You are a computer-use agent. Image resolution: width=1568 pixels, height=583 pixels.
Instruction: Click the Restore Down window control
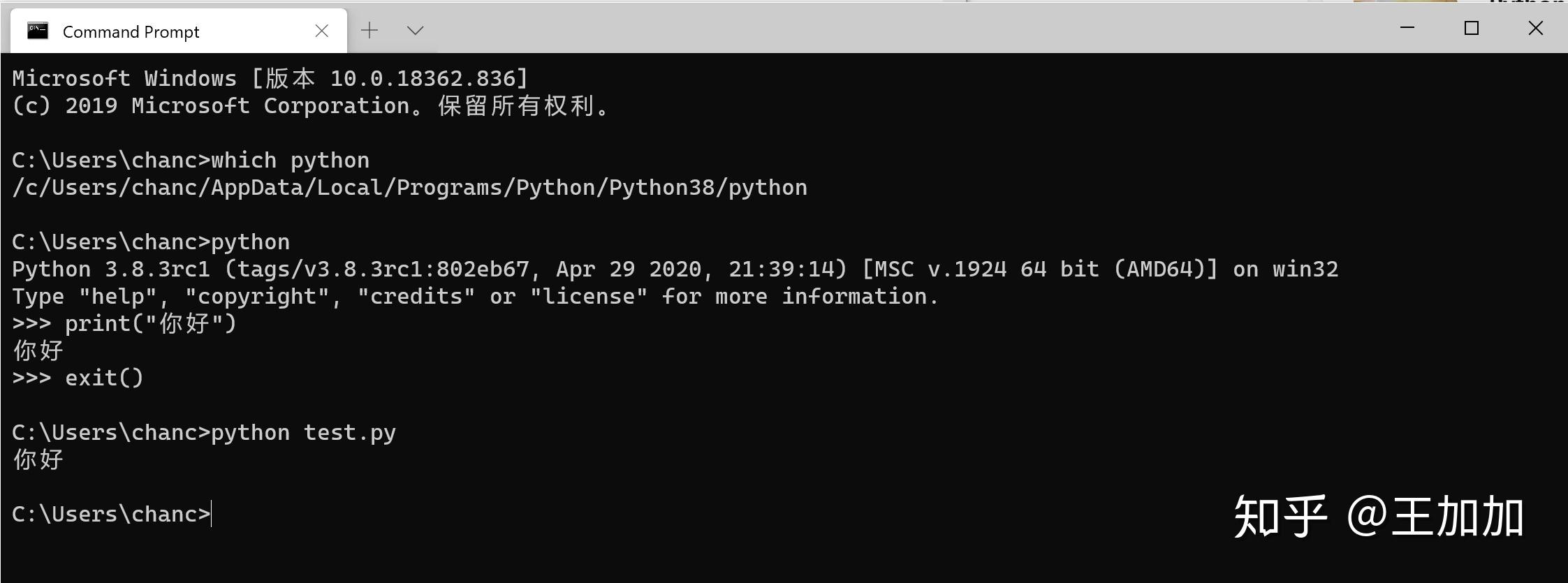(1472, 28)
